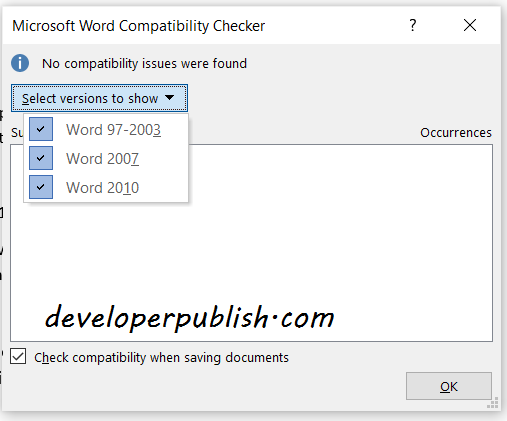
Task: Toggle the Word 2007 version checkbox
Action: 41,158
